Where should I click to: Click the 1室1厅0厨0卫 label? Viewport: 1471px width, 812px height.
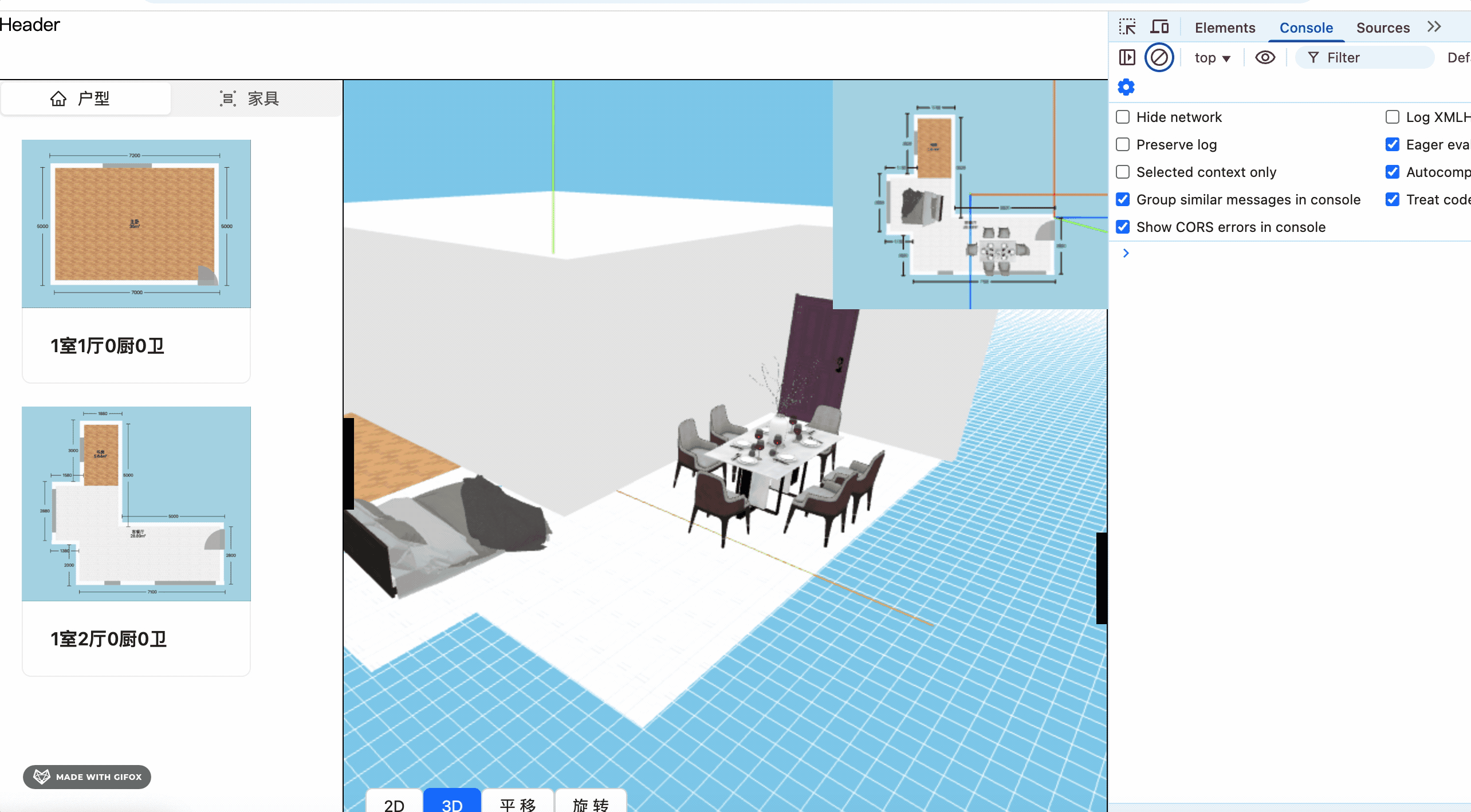coord(108,346)
